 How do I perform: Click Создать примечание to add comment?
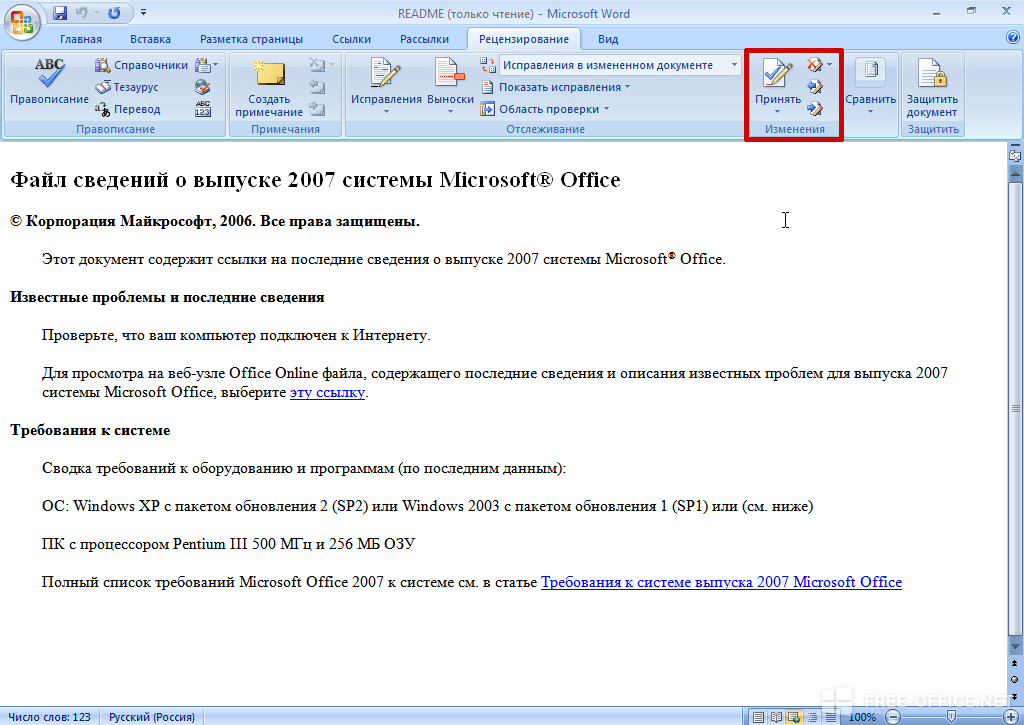click(269, 89)
